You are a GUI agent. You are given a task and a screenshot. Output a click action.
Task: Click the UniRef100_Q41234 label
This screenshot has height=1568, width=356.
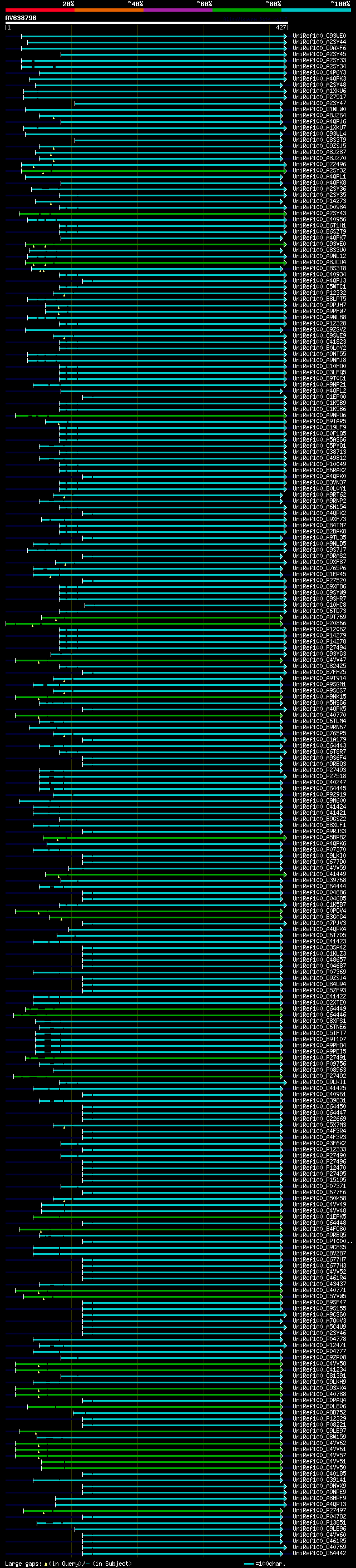click(319, 1369)
